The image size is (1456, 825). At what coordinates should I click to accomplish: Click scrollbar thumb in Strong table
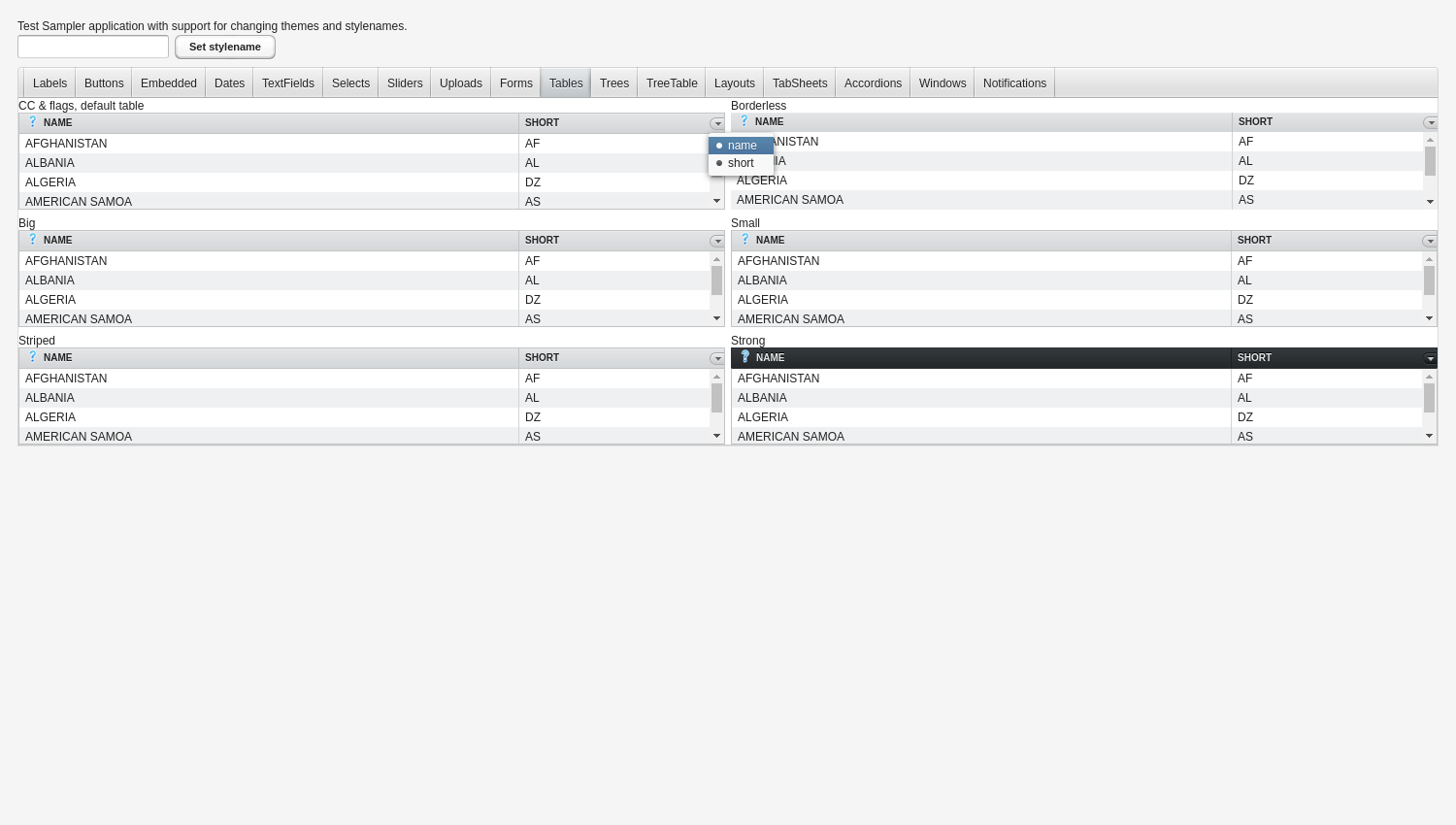(1429, 398)
